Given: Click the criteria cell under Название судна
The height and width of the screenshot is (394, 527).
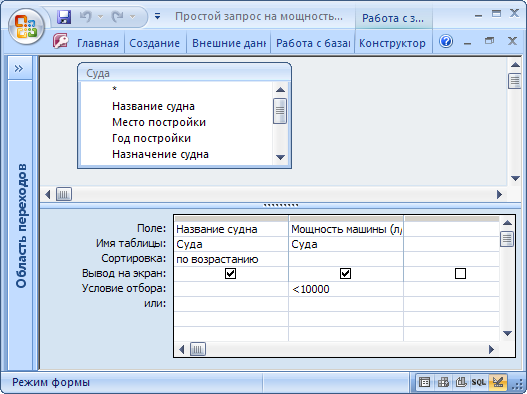Looking at the screenshot, I should point(231,289).
